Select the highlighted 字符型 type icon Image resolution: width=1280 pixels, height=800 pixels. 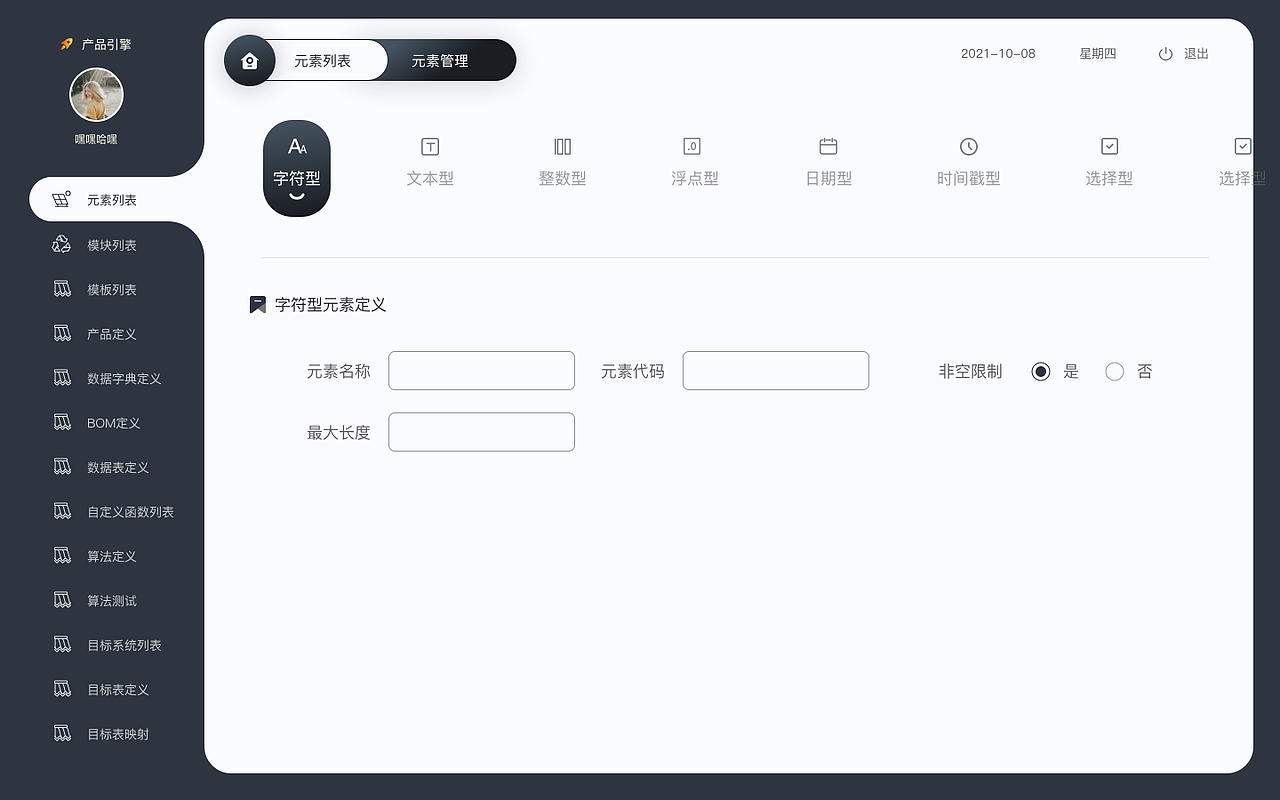click(x=296, y=165)
